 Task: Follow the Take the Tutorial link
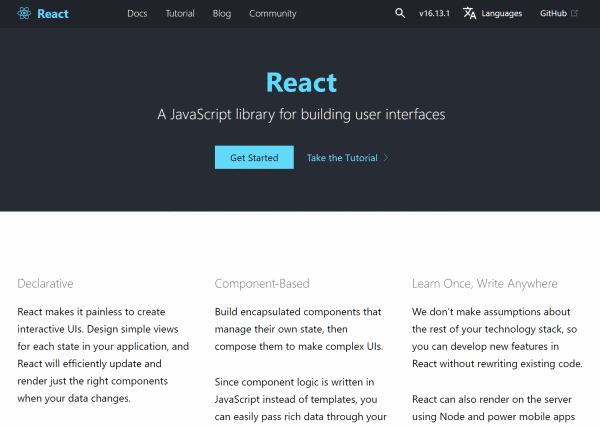pyautogui.click(x=342, y=158)
